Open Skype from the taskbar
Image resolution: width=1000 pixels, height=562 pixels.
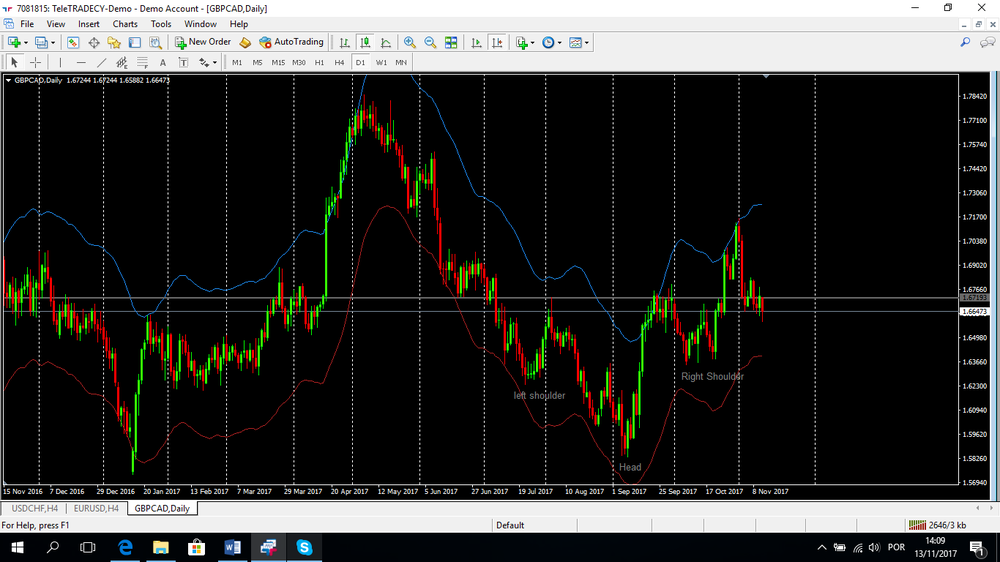click(x=304, y=547)
